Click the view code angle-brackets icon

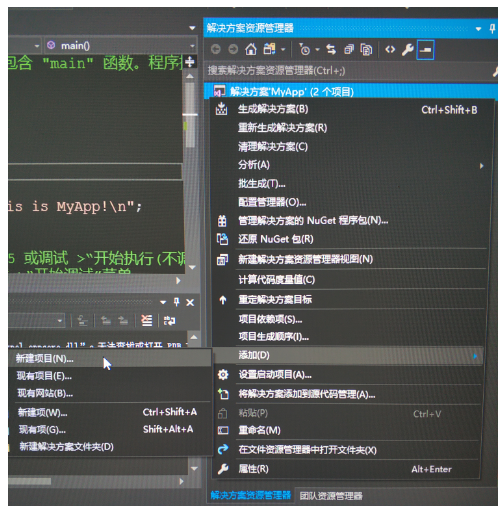(390, 50)
